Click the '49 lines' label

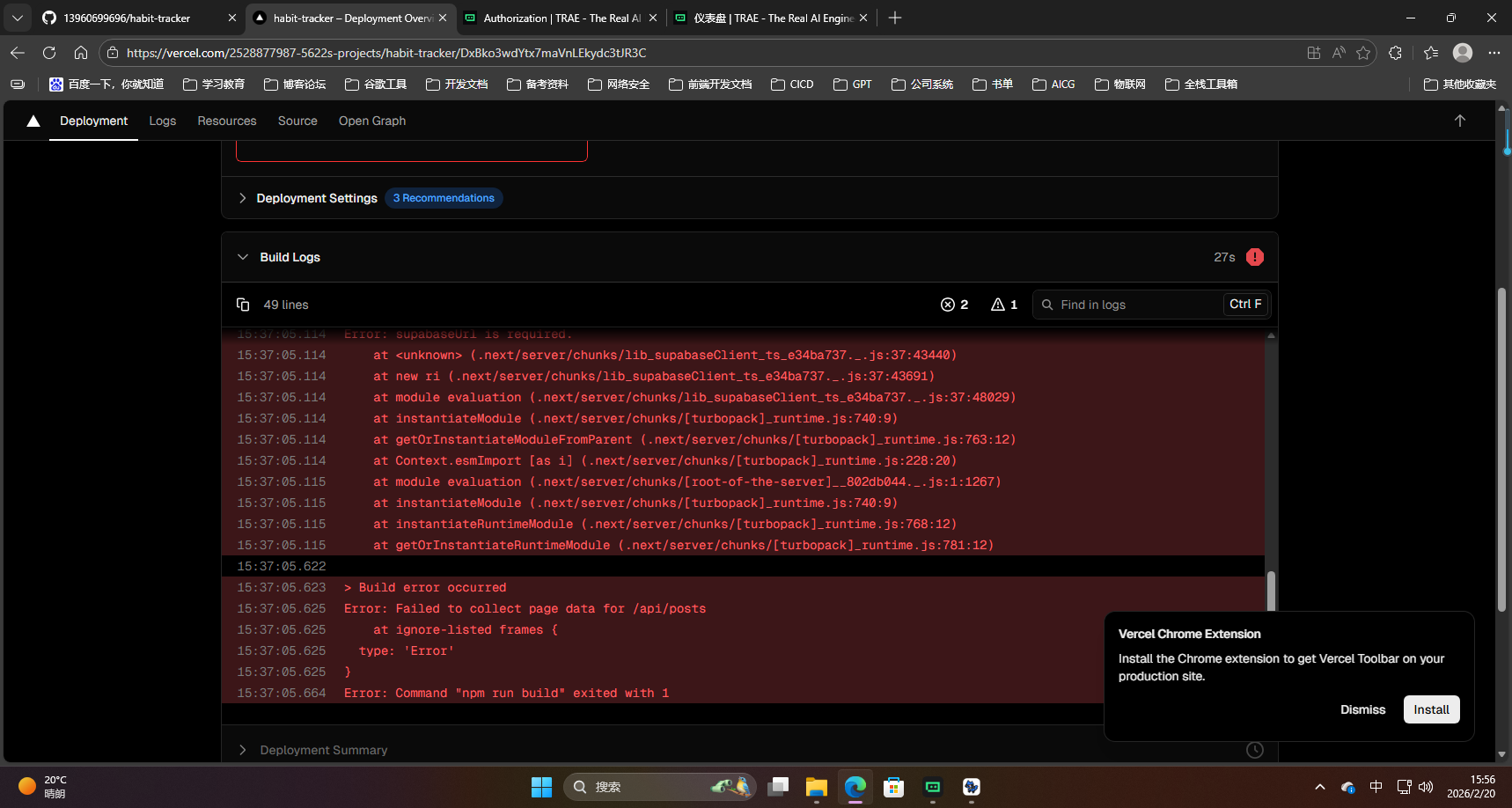click(x=286, y=305)
